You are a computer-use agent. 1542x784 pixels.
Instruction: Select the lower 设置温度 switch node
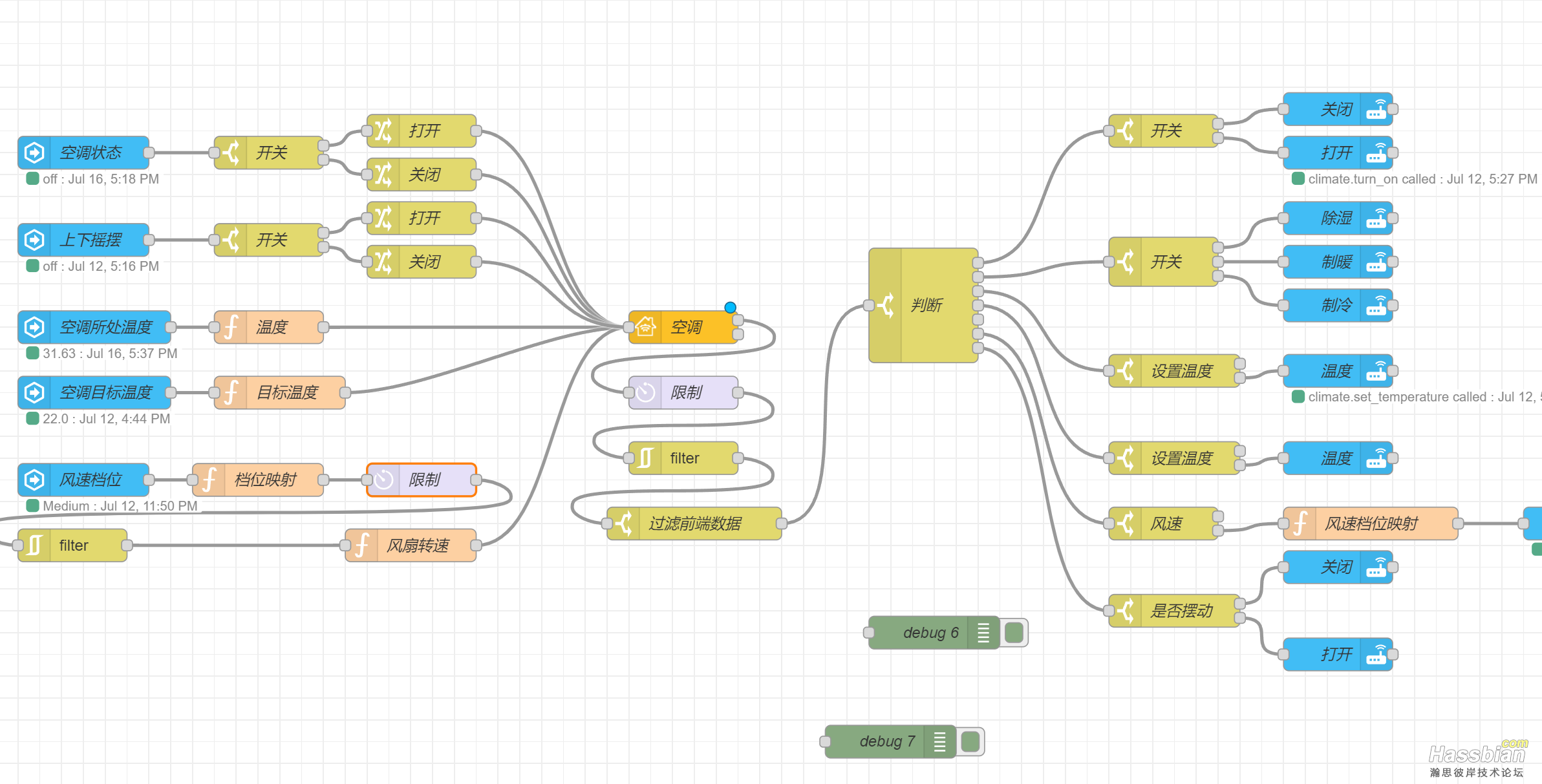tap(1174, 458)
